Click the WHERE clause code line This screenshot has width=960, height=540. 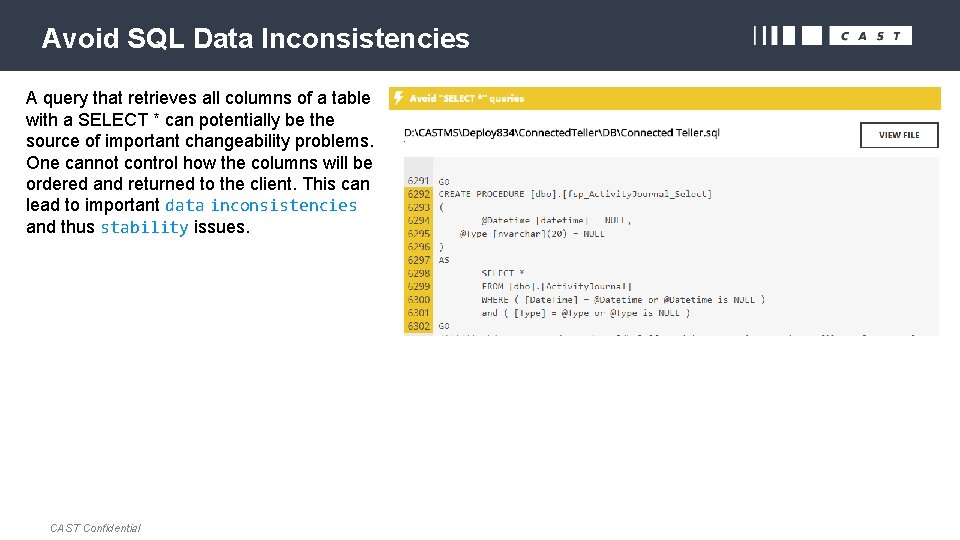click(622, 299)
